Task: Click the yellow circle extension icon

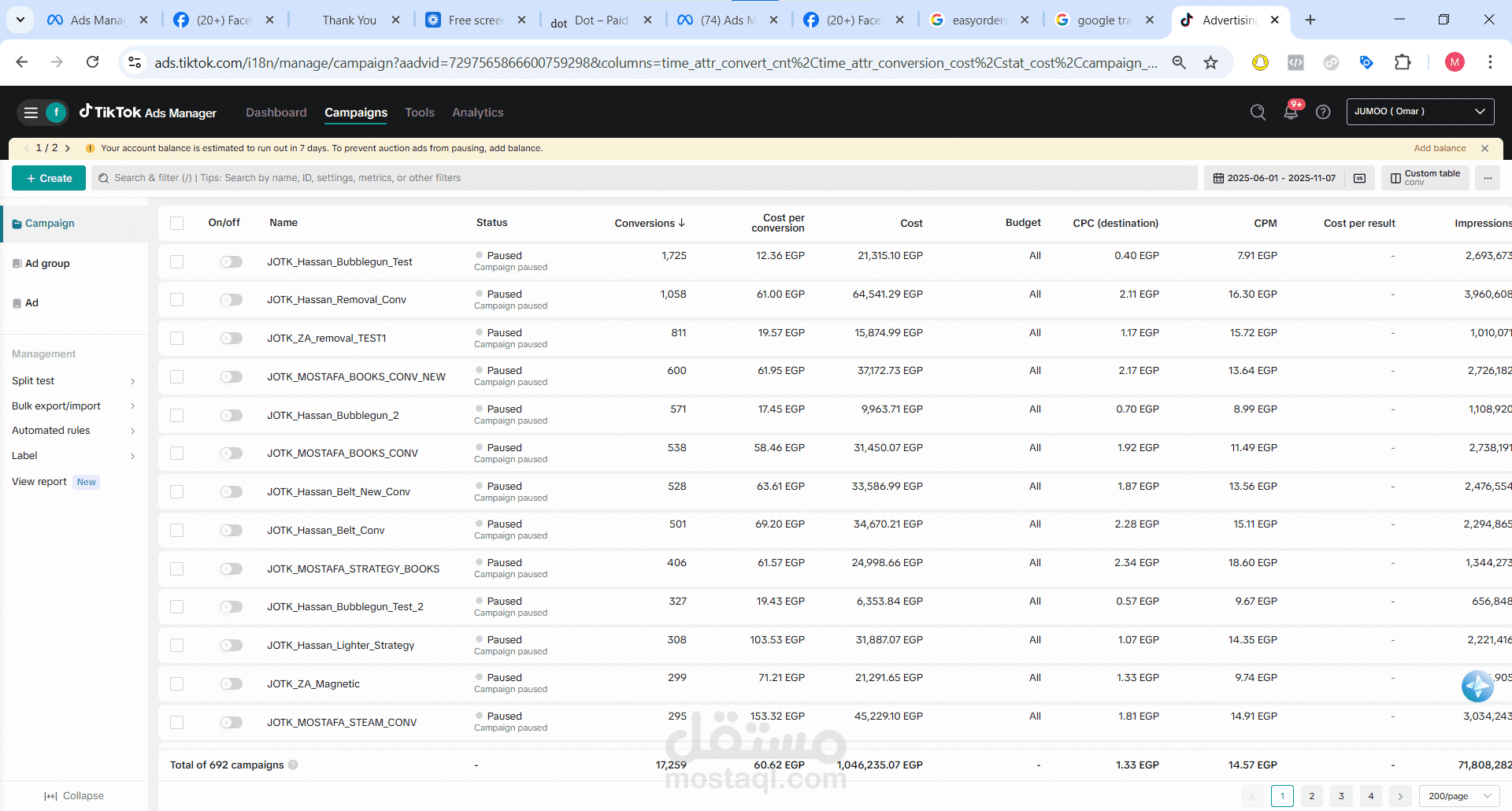Action: (x=1260, y=62)
